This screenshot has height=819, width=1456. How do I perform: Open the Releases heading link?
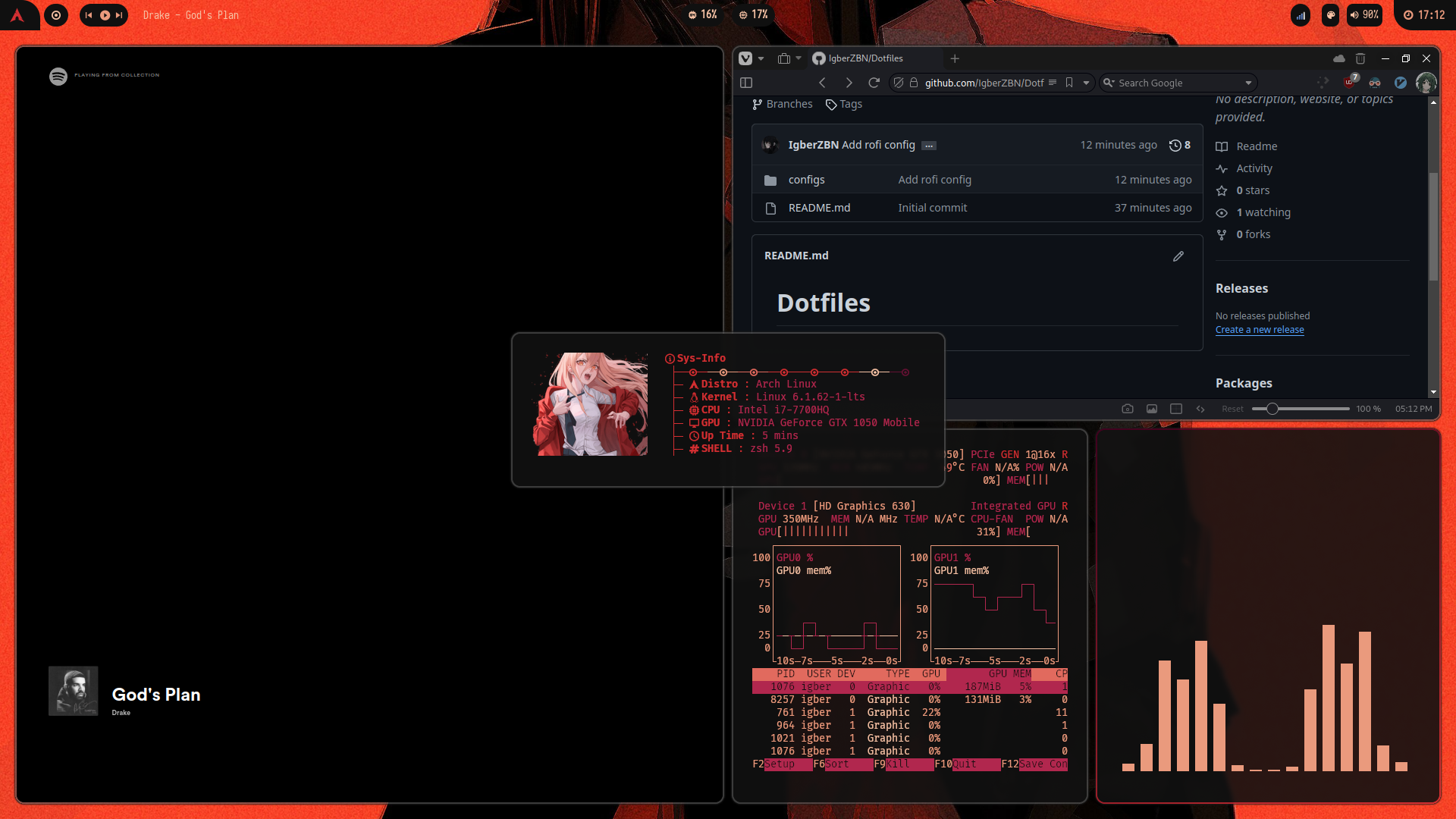click(1241, 288)
